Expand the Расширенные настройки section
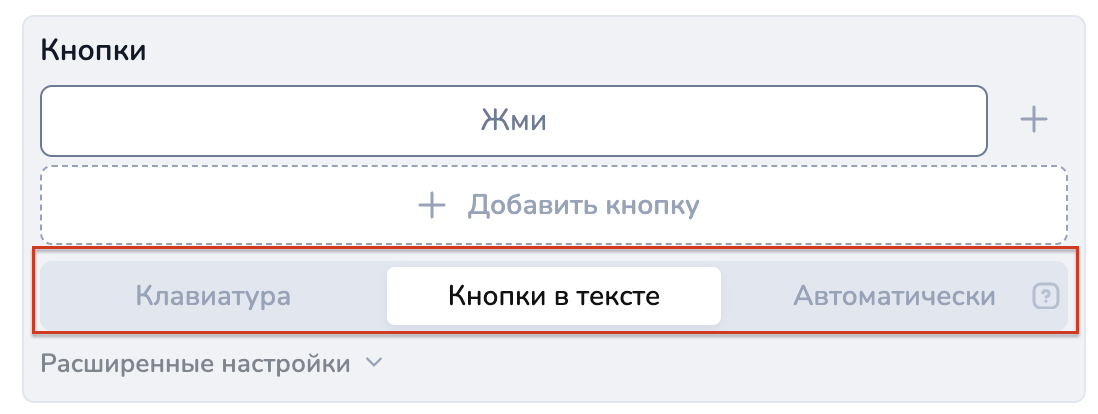 click(x=211, y=364)
